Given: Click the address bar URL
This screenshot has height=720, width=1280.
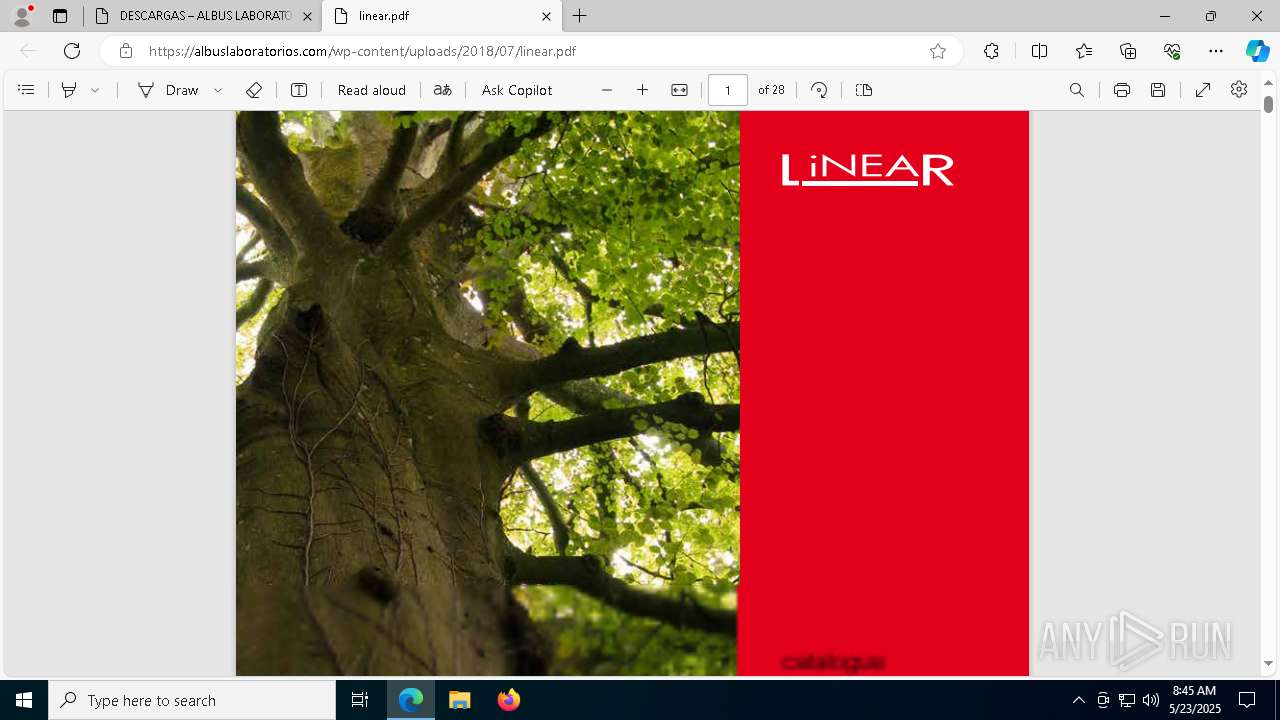Looking at the screenshot, I should pos(362,51).
